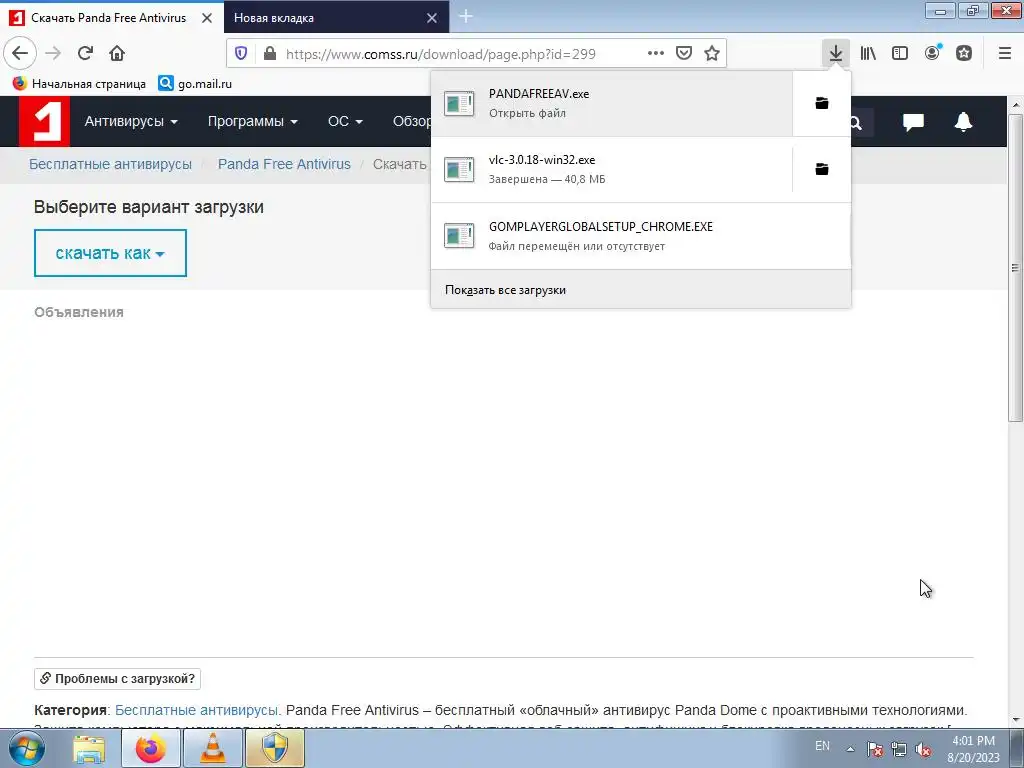The image size is (1024, 768).
Task: Open the network tray icon
Action: point(899,749)
